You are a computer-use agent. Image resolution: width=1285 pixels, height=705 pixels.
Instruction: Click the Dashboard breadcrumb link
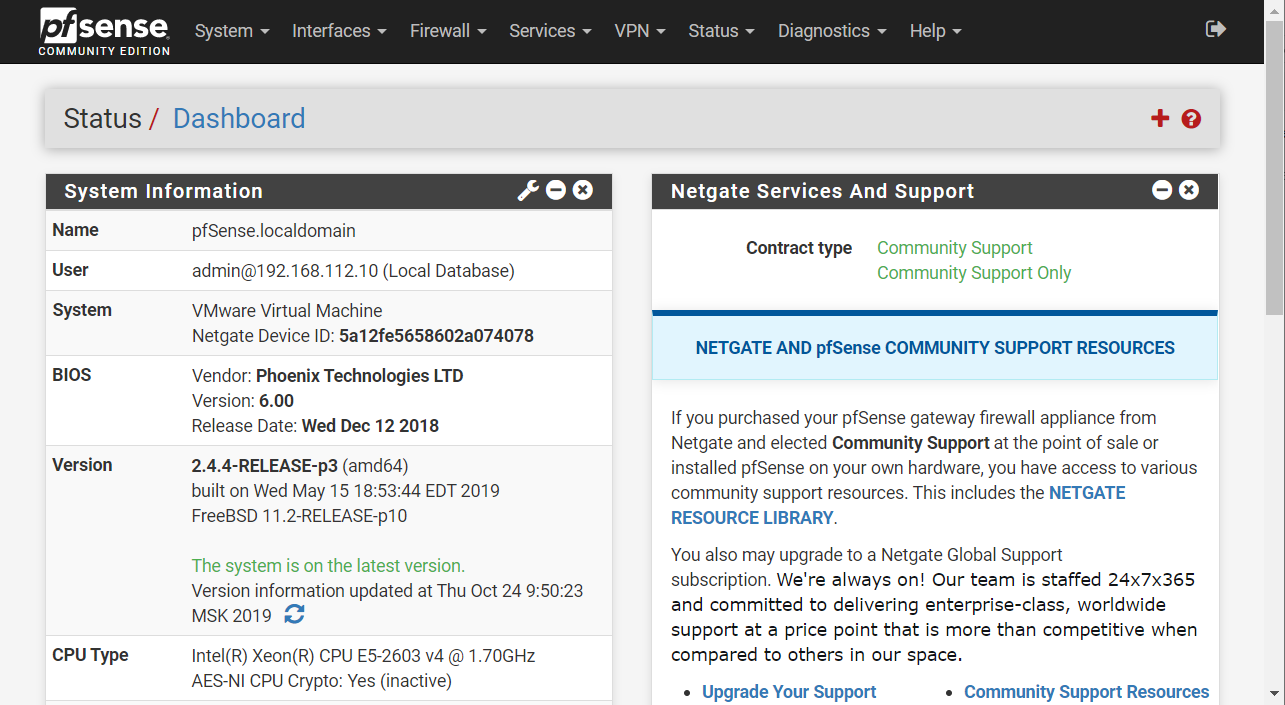pyautogui.click(x=239, y=118)
